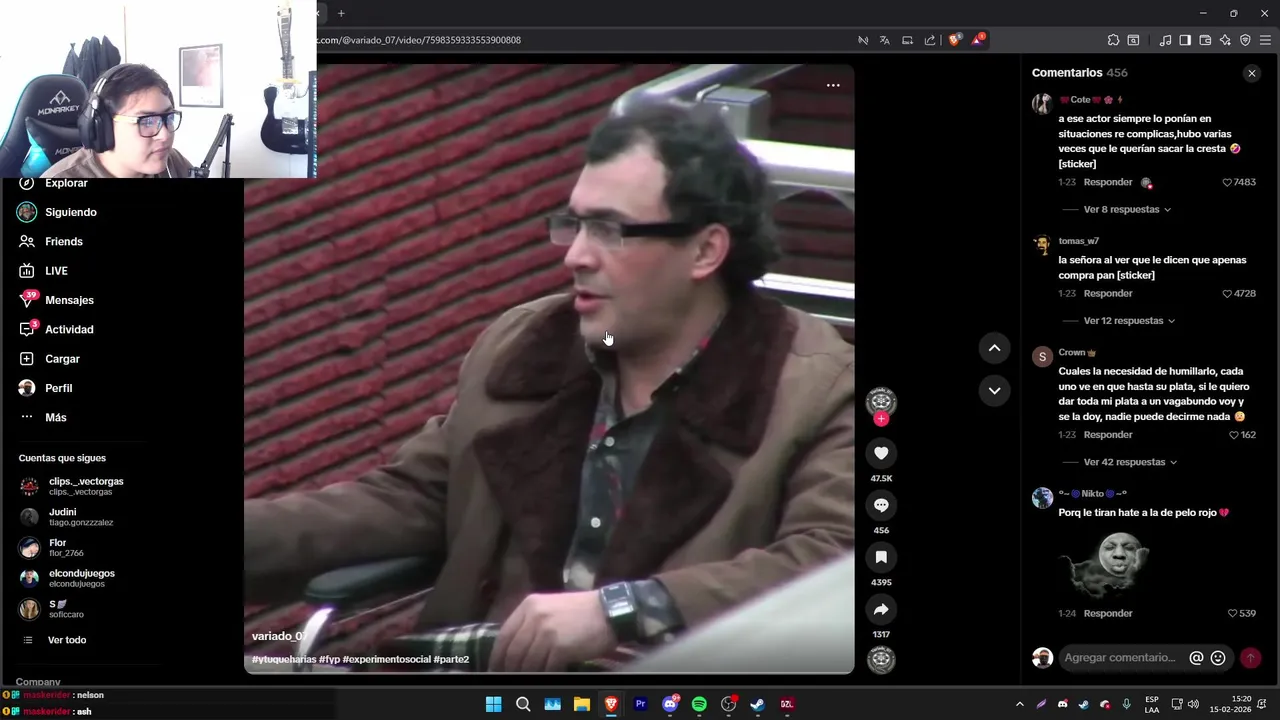Viewport: 1280px width, 720px height.
Task: Click browser address bar URL
Action: point(420,40)
